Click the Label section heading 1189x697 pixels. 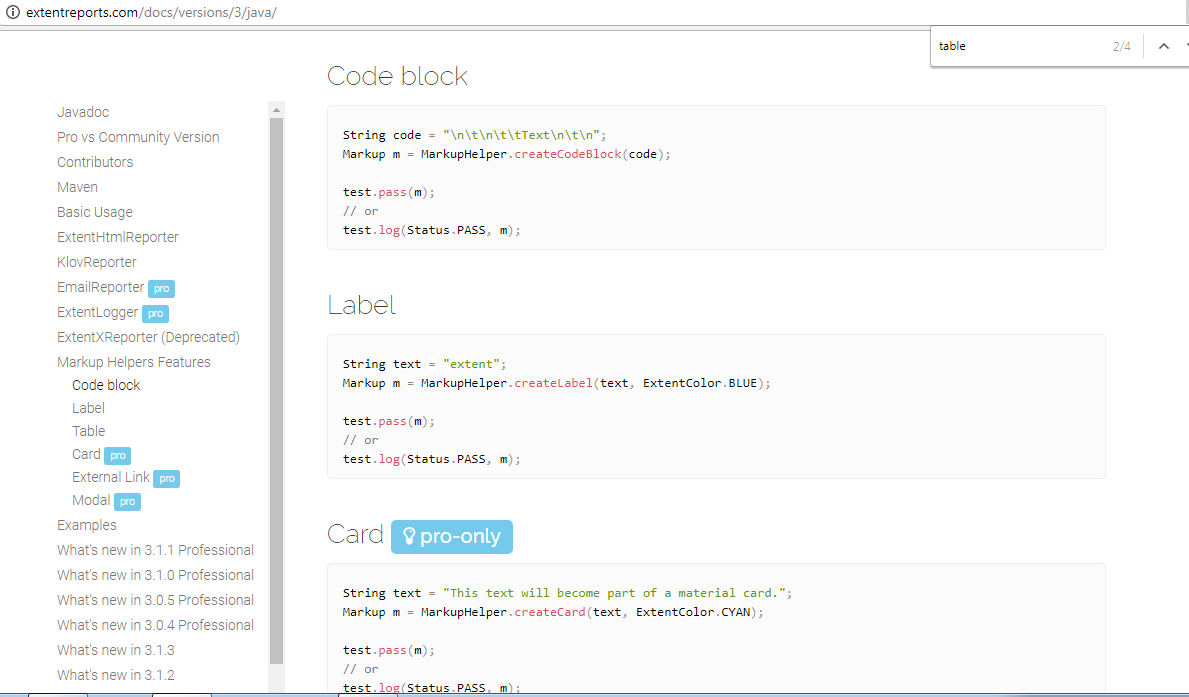tap(362, 306)
